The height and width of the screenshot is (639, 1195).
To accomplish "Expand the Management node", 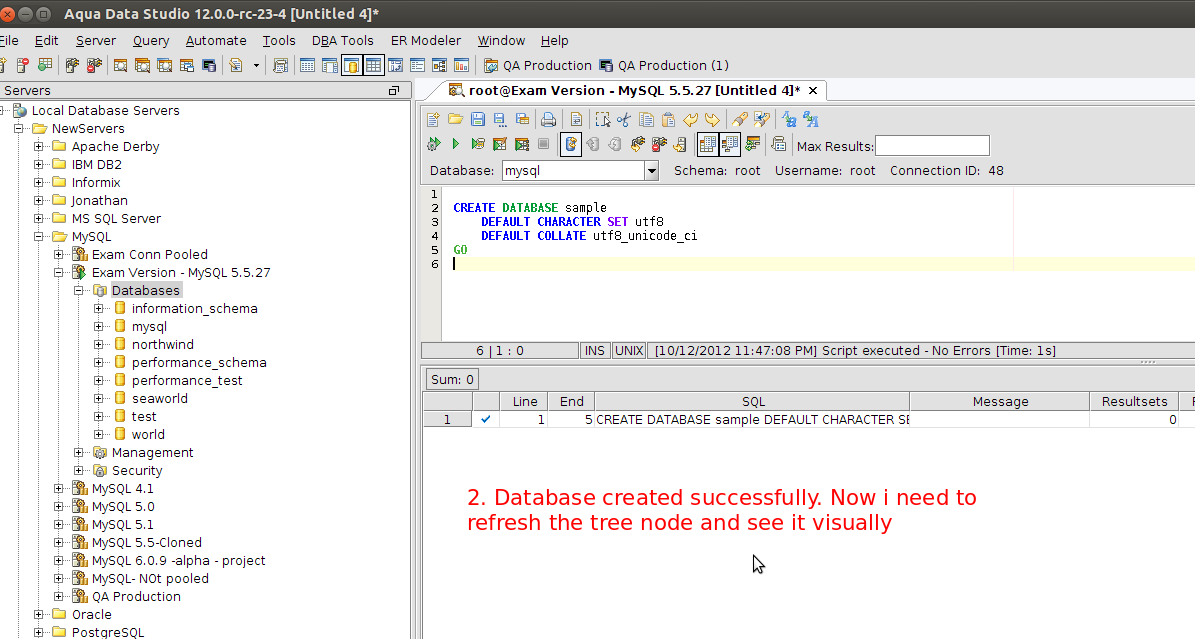I will coord(78,452).
